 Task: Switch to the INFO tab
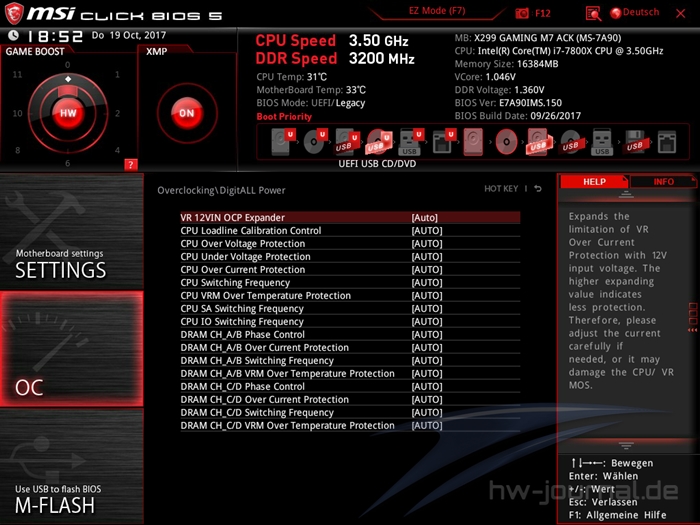click(x=663, y=182)
